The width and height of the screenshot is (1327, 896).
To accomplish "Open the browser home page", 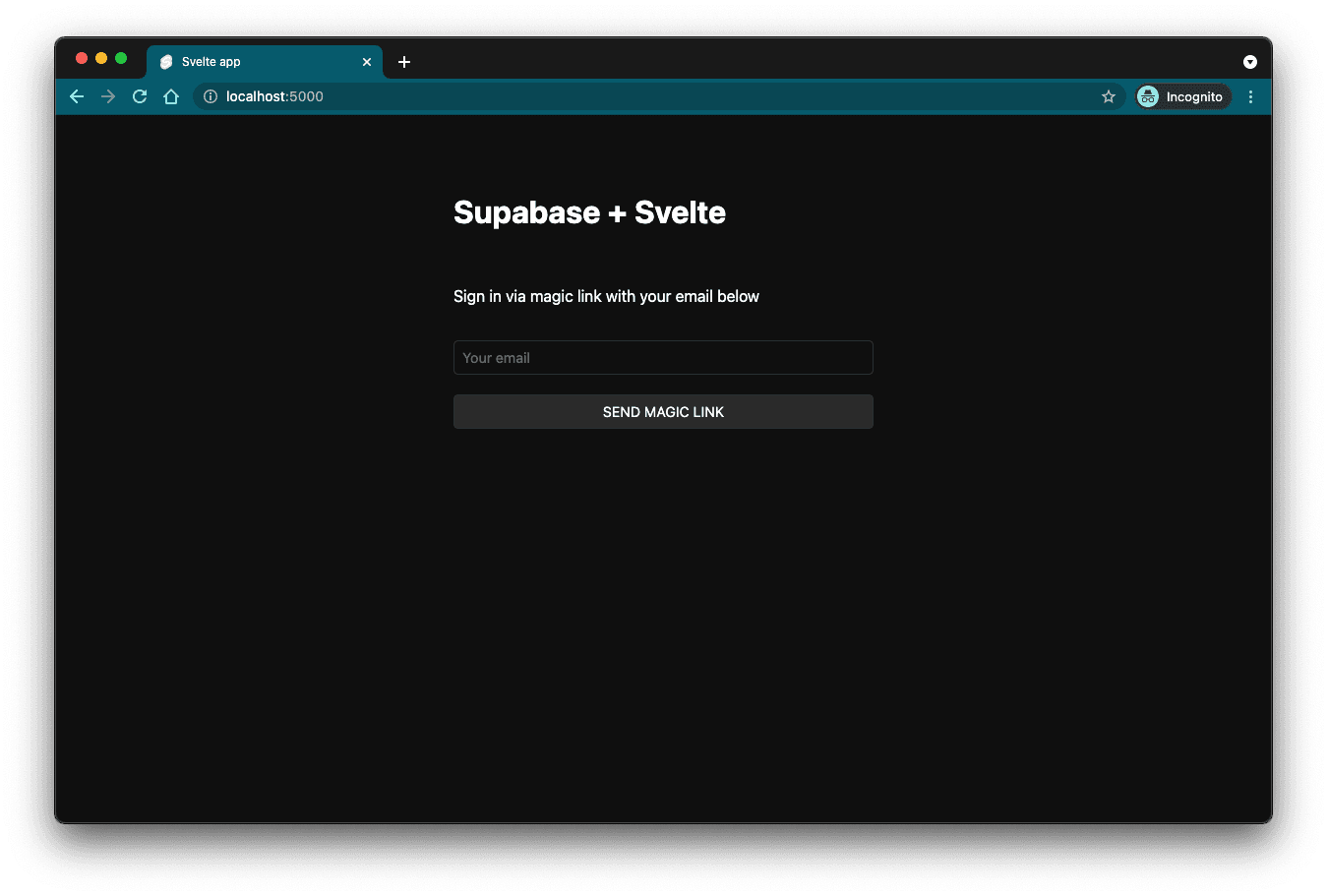I will (x=171, y=96).
